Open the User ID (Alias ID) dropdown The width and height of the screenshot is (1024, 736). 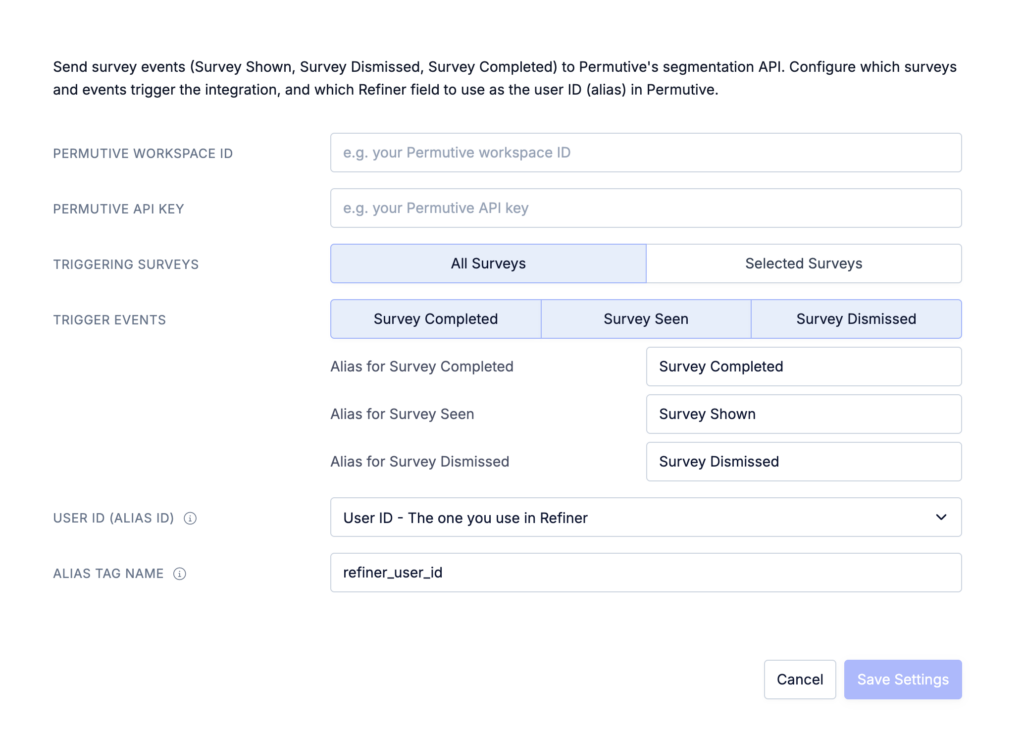[645, 518]
